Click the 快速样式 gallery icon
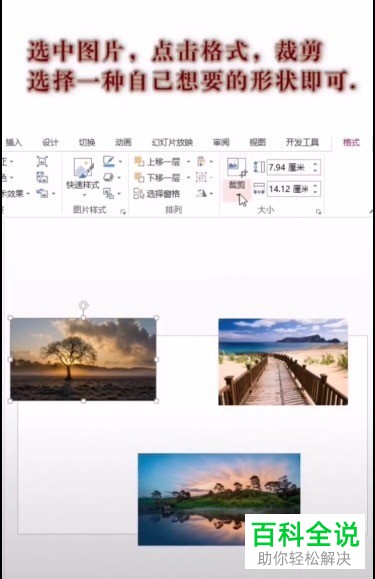Screen dimensions: 375x579 pyautogui.click(x=83, y=168)
